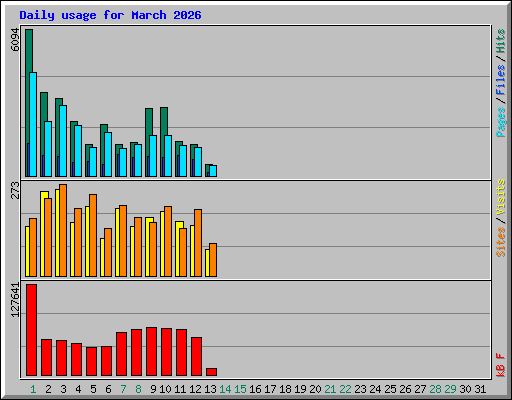Click the day 9 red KB bar
The image size is (512, 400).
pyautogui.click(x=151, y=351)
